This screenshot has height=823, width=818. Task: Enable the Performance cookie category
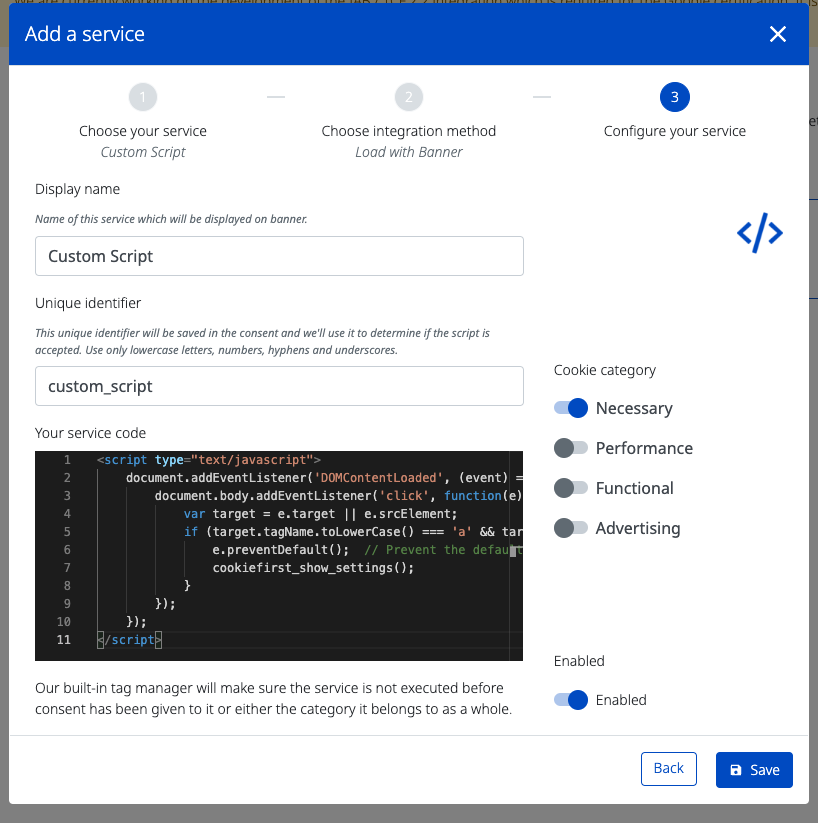click(571, 448)
